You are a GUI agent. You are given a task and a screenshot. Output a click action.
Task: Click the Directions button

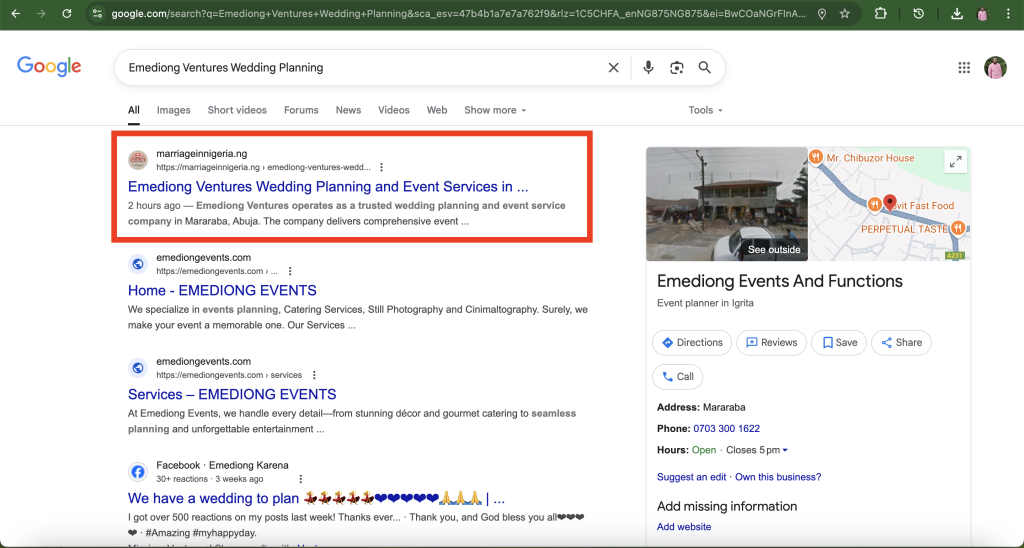tap(692, 342)
